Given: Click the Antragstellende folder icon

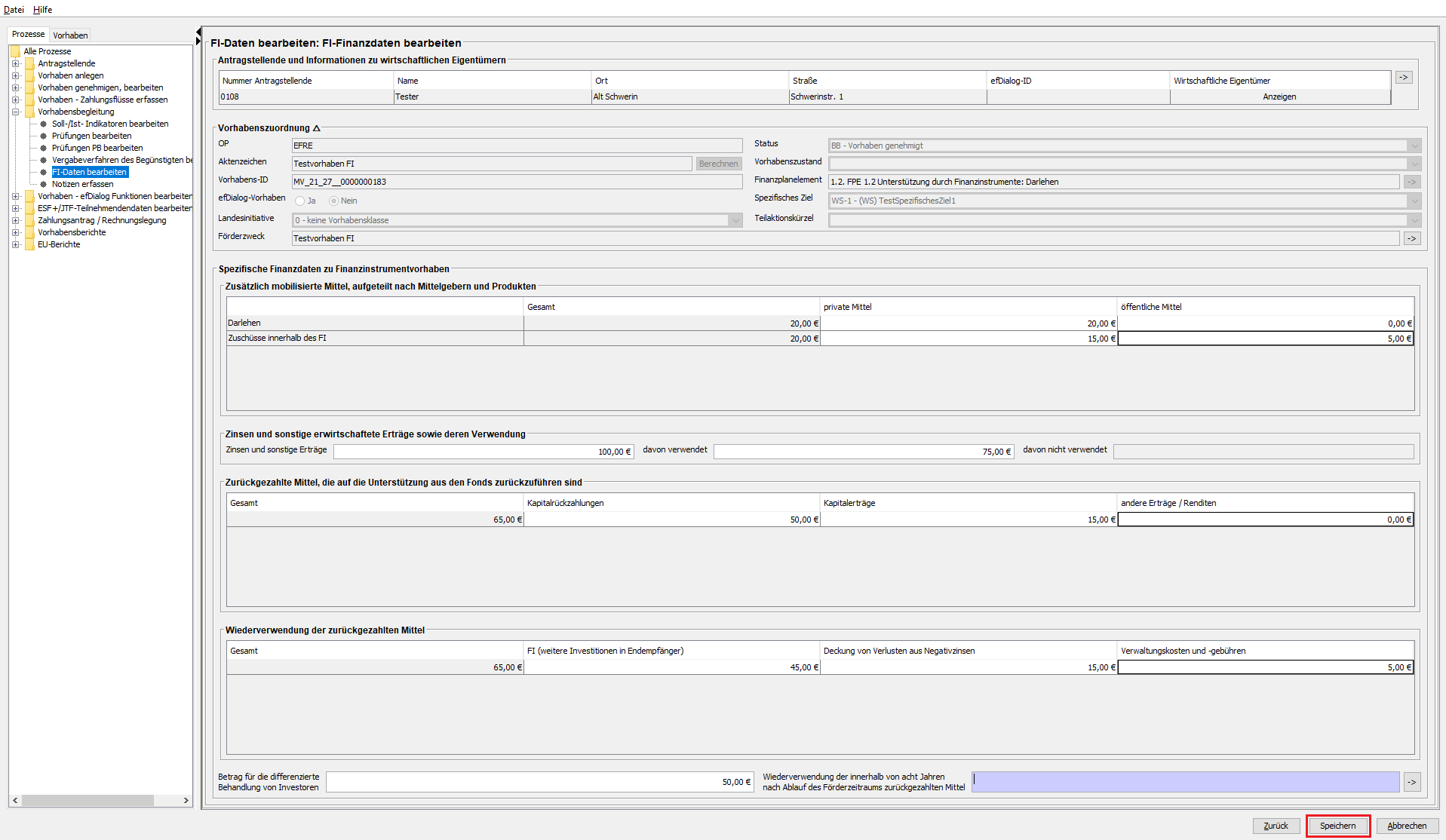Looking at the screenshot, I should click(29, 63).
